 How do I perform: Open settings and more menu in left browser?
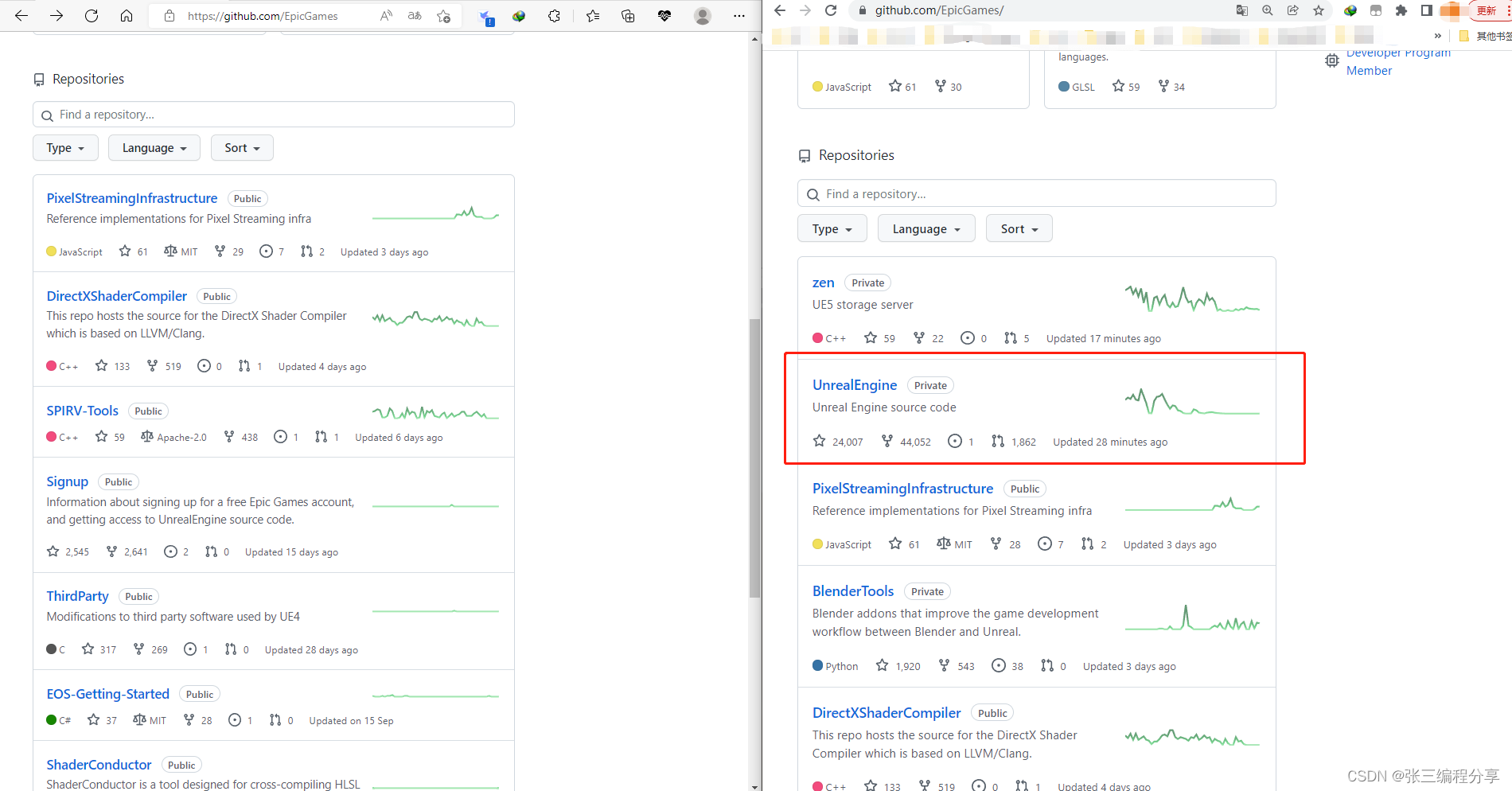[739, 16]
